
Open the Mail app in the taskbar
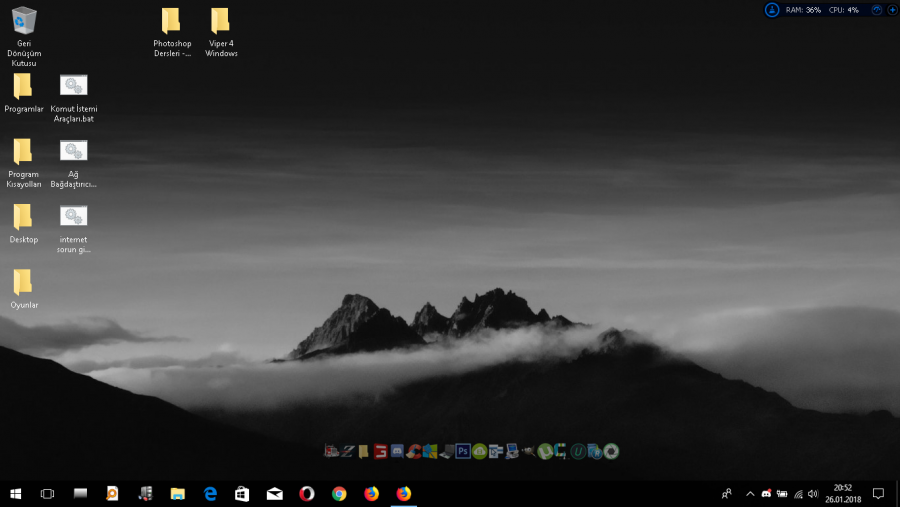274,493
